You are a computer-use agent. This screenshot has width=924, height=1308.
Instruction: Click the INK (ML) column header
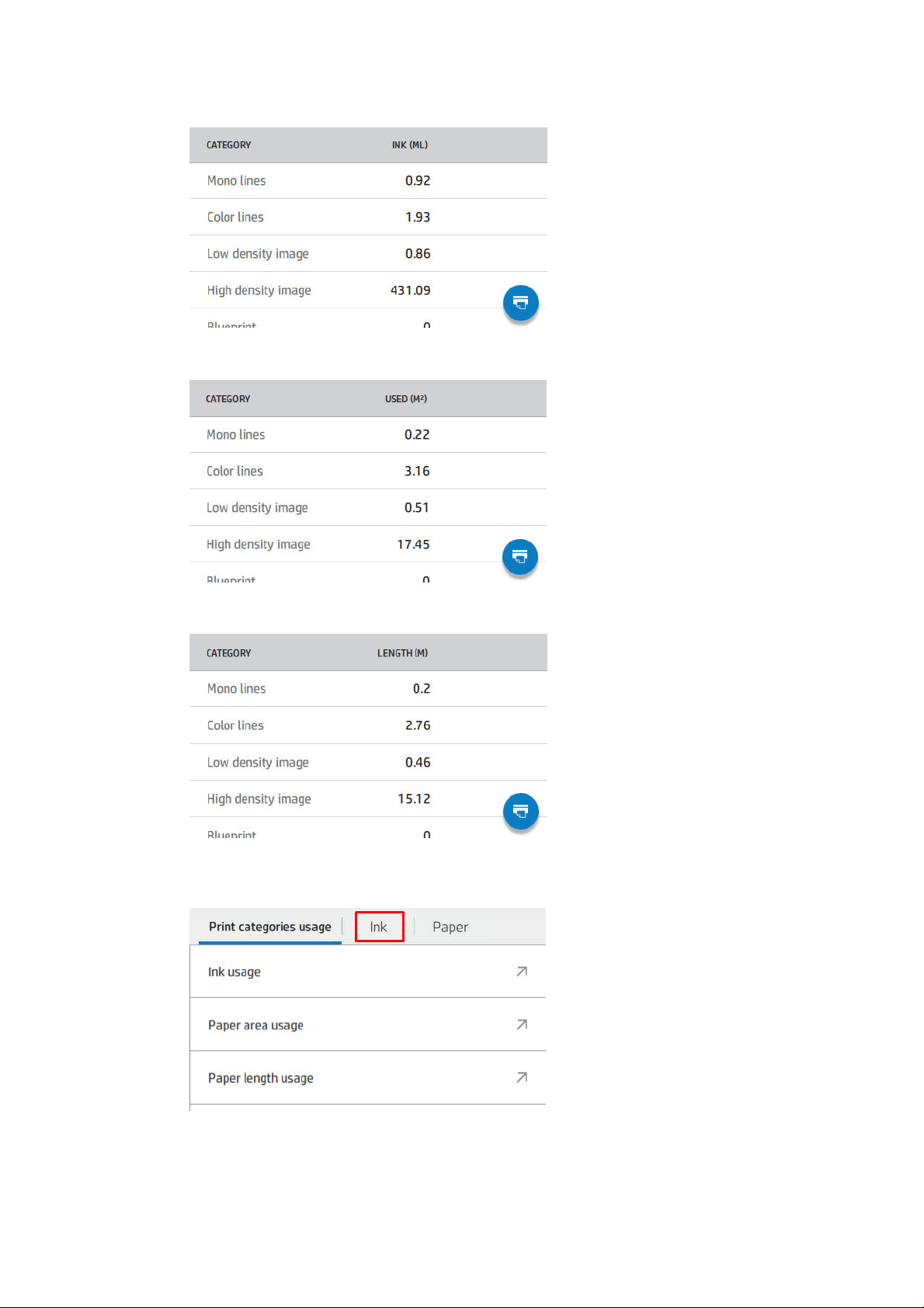click(x=410, y=145)
